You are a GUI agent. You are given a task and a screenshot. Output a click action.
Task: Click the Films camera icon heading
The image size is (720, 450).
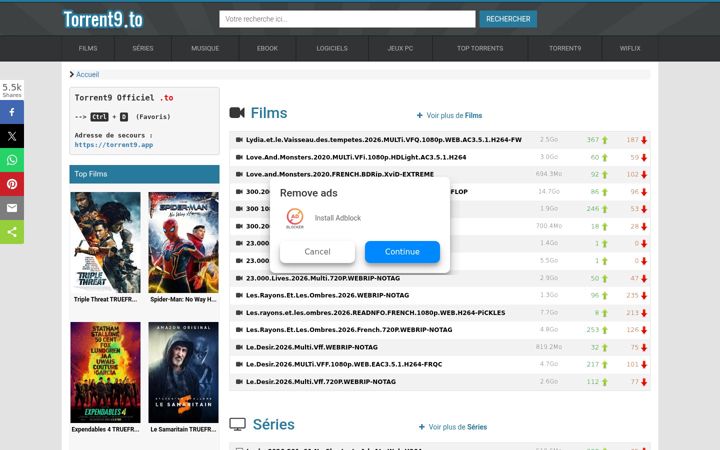(237, 112)
